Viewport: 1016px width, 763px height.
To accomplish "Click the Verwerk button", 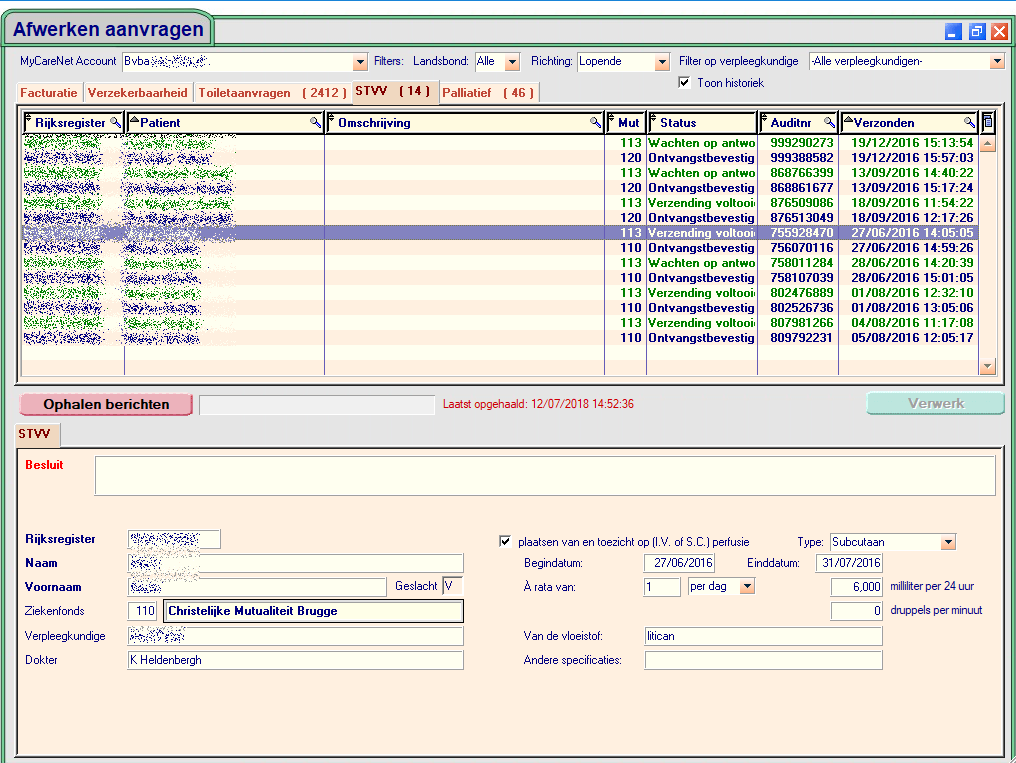I will point(936,403).
